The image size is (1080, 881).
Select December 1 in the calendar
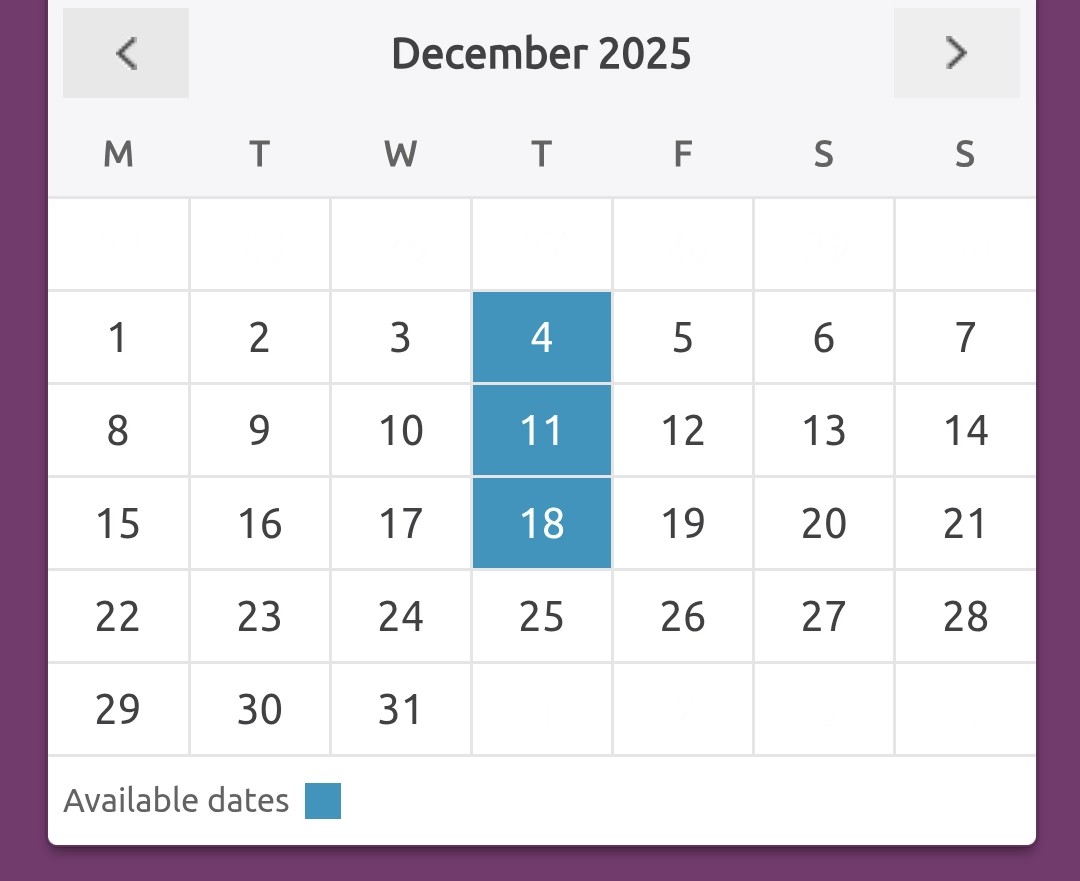(x=118, y=338)
